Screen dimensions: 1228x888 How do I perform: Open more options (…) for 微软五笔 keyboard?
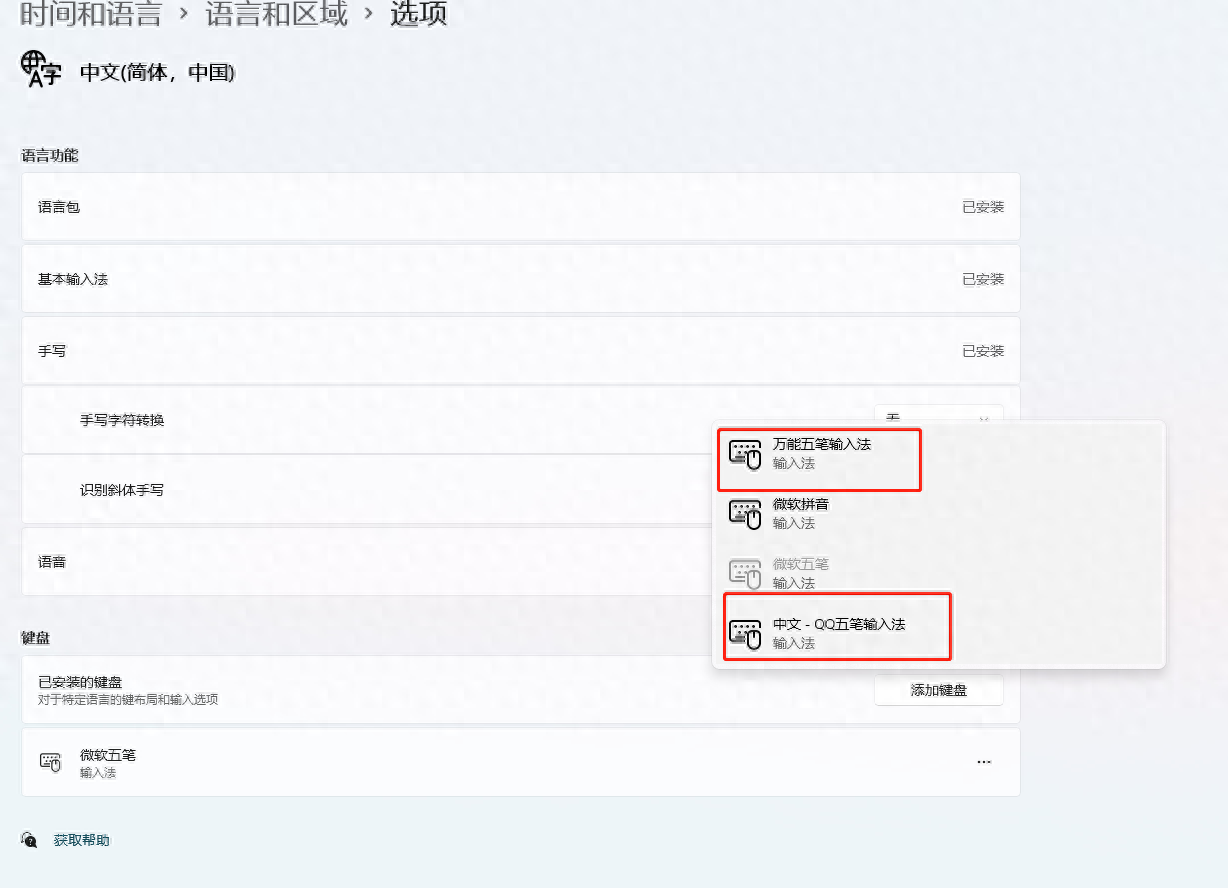tap(984, 761)
